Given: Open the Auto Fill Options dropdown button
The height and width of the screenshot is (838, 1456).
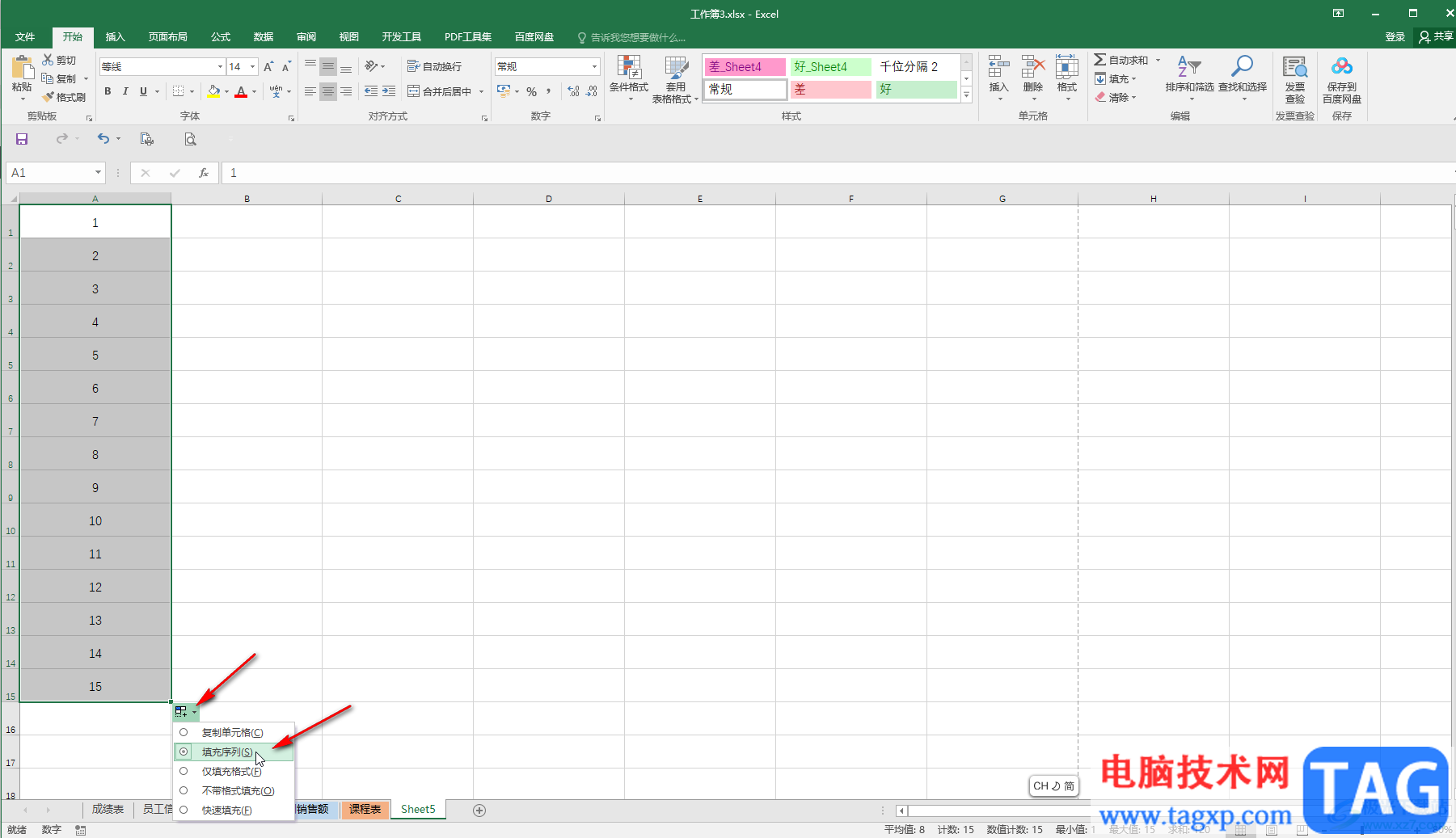Looking at the screenshot, I should click(x=185, y=712).
